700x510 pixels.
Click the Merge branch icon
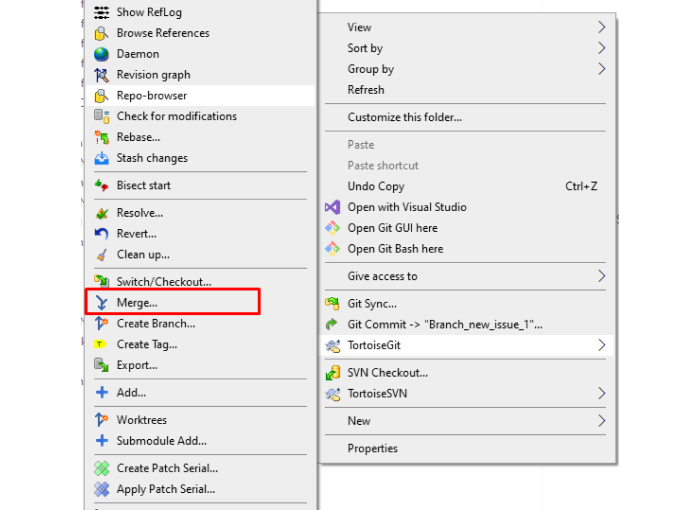(x=102, y=303)
